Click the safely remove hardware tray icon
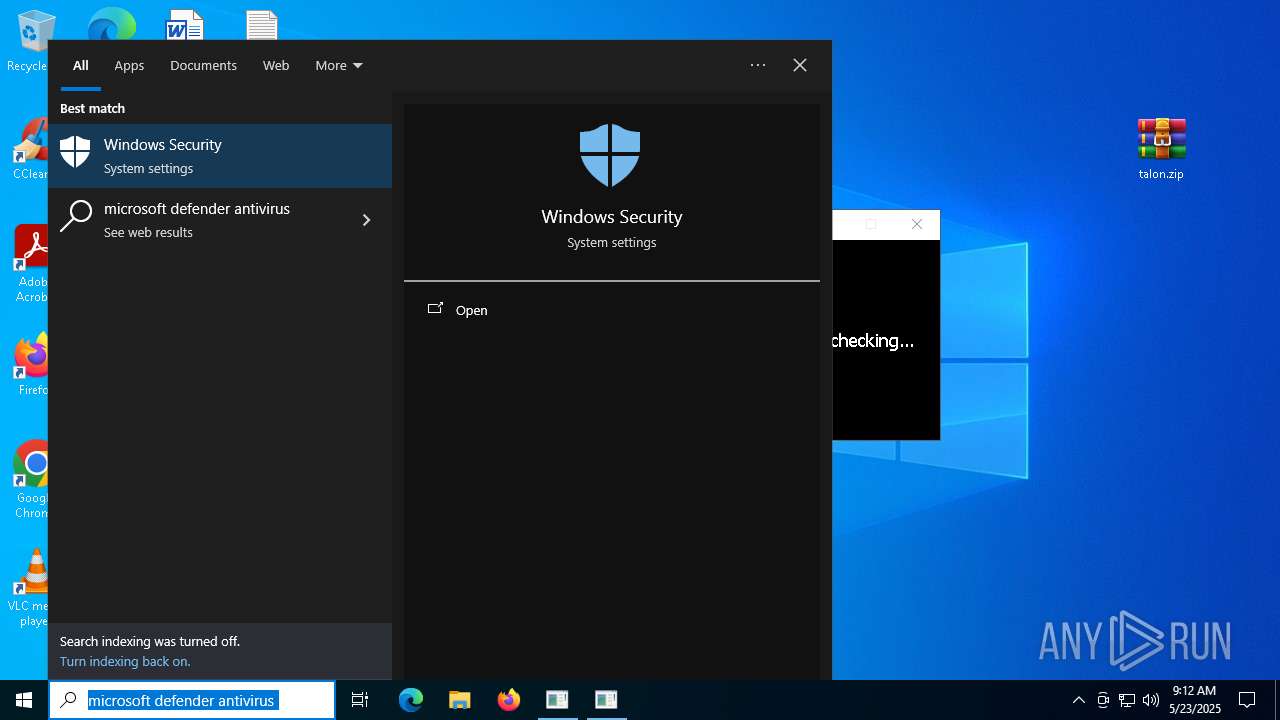 pyautogui.click(x=1103, y=700)
